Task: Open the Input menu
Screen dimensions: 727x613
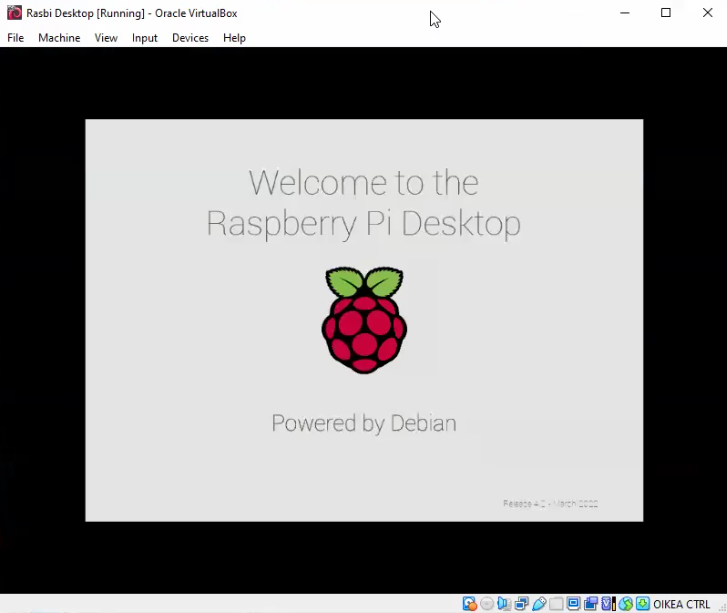Action: 145,38
